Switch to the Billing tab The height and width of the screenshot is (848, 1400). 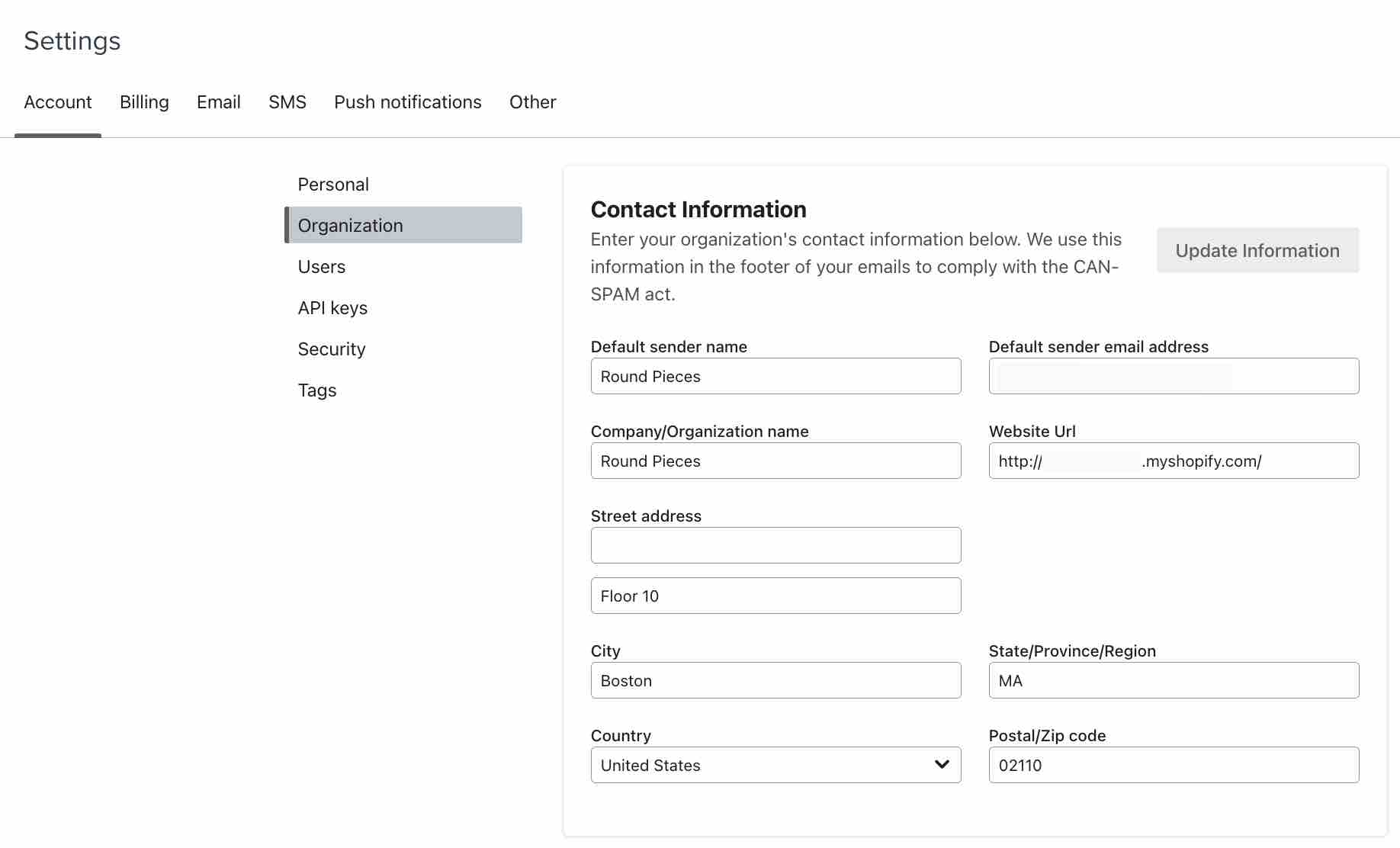coord(144,101)
